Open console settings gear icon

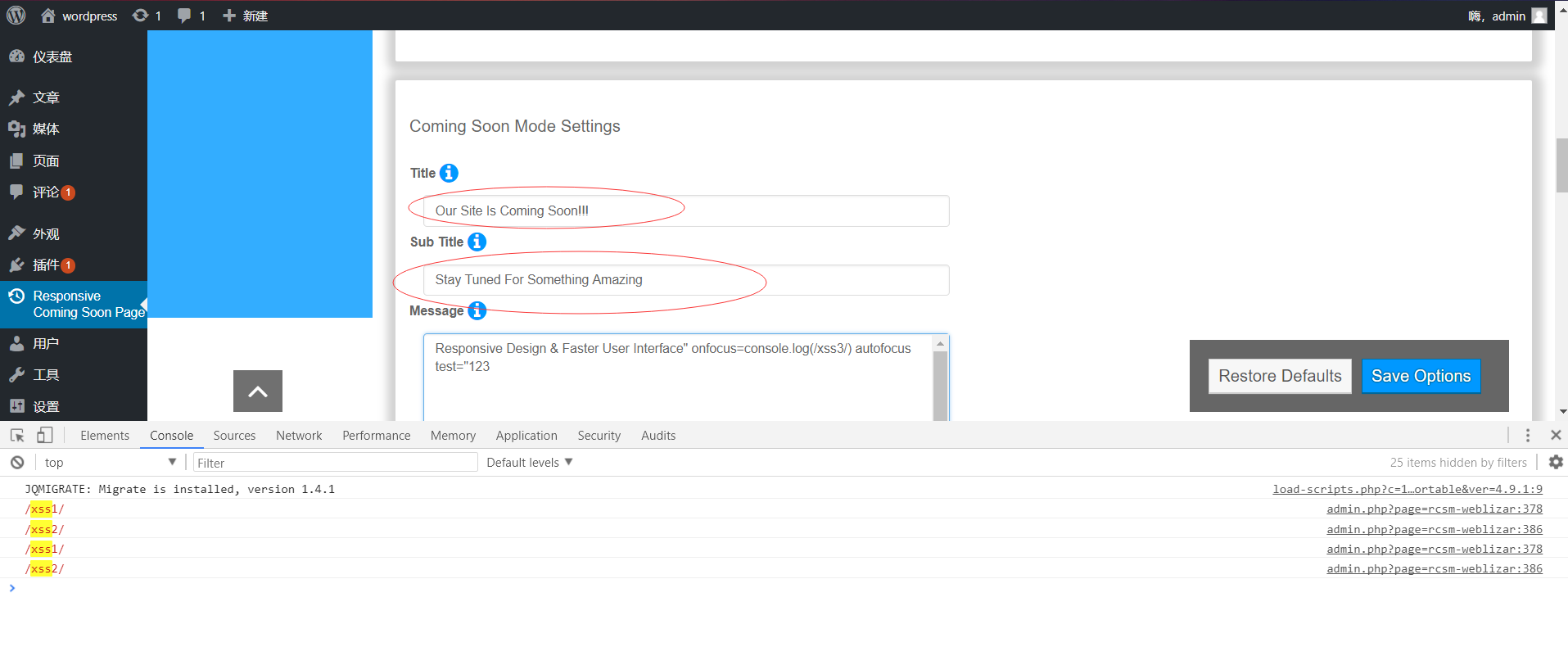(1556, 462)
